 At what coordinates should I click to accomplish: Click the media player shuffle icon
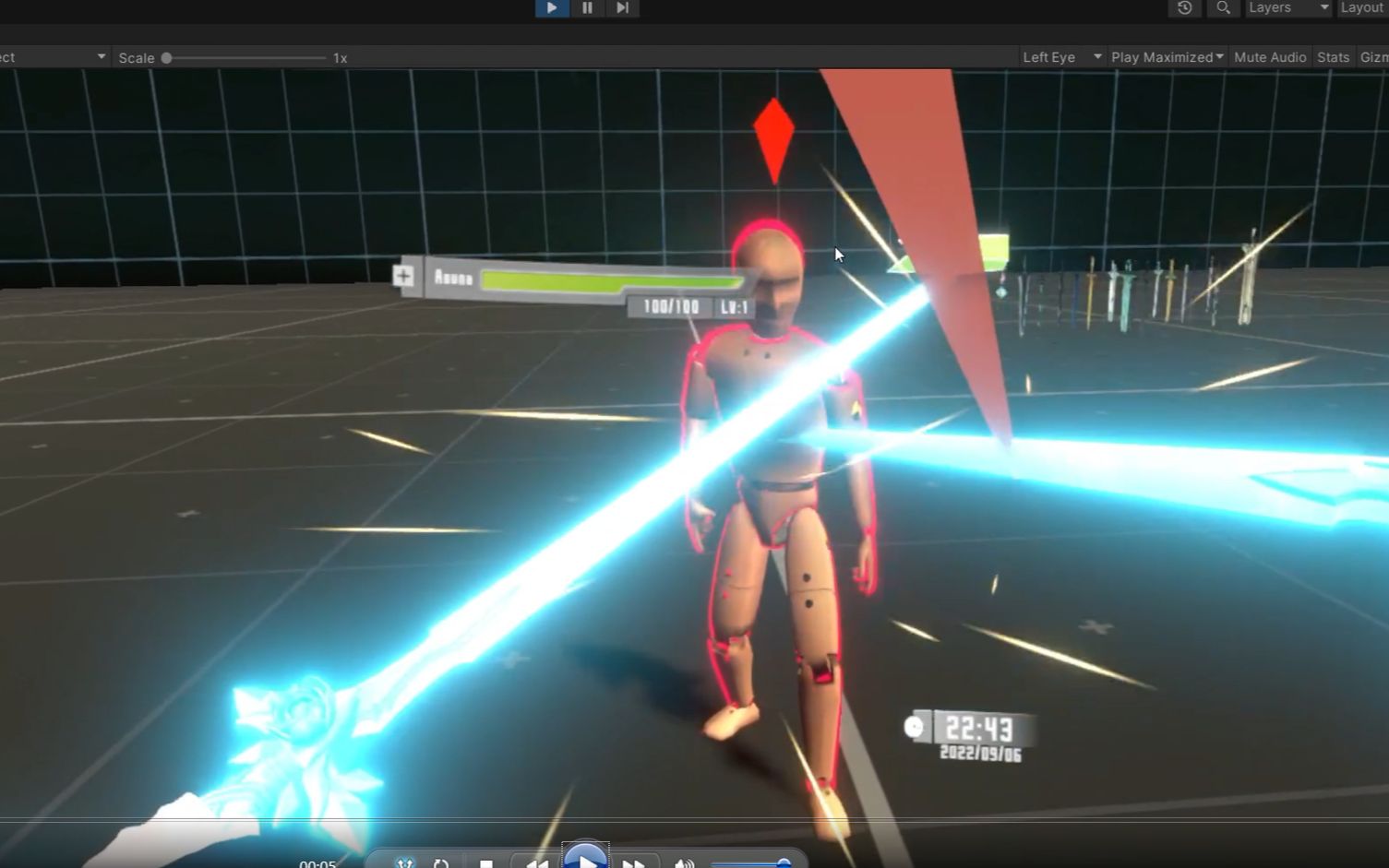click(405, 863)
